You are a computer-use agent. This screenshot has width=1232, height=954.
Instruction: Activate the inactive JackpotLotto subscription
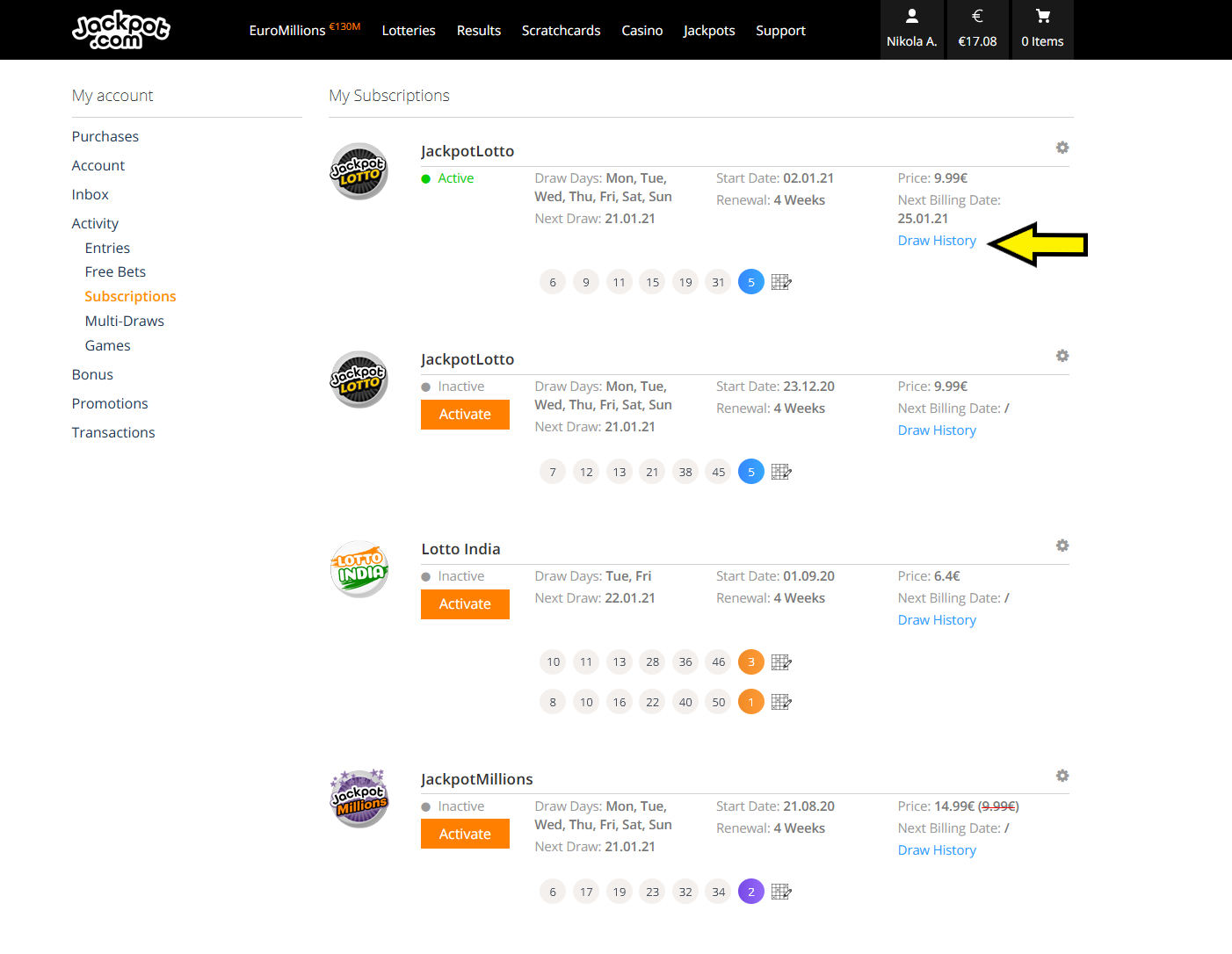(465, 415)
